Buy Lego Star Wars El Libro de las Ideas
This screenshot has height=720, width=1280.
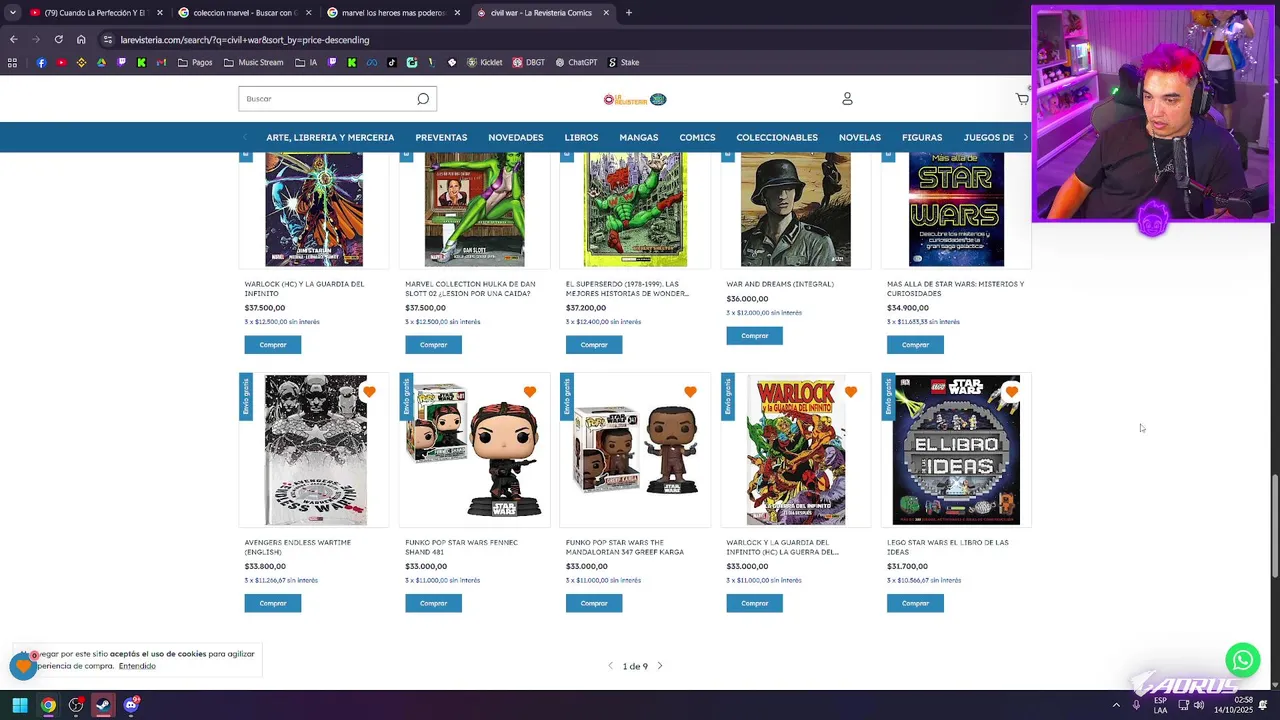(x=915, y=603)
